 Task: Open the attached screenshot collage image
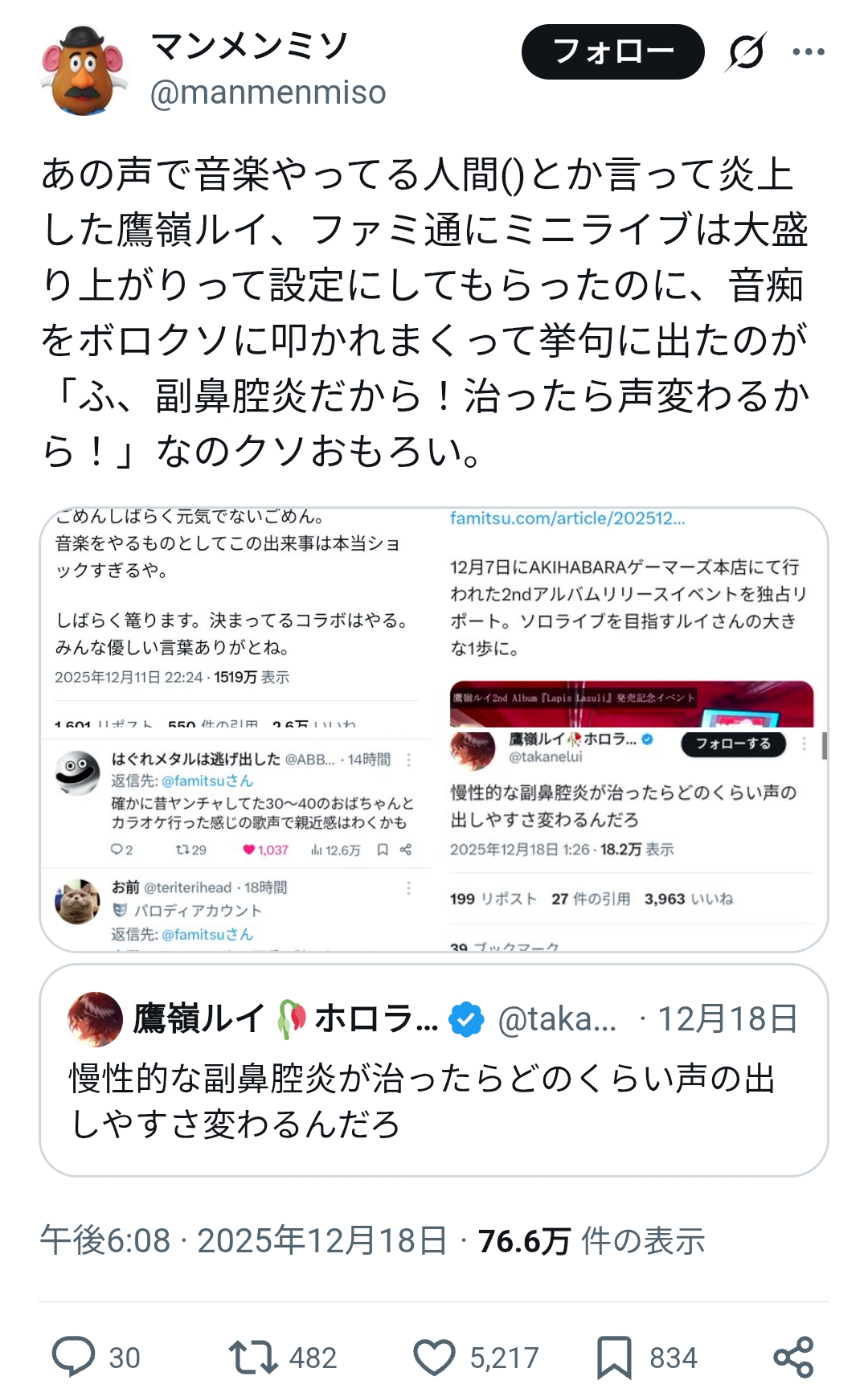click(434, 729)
